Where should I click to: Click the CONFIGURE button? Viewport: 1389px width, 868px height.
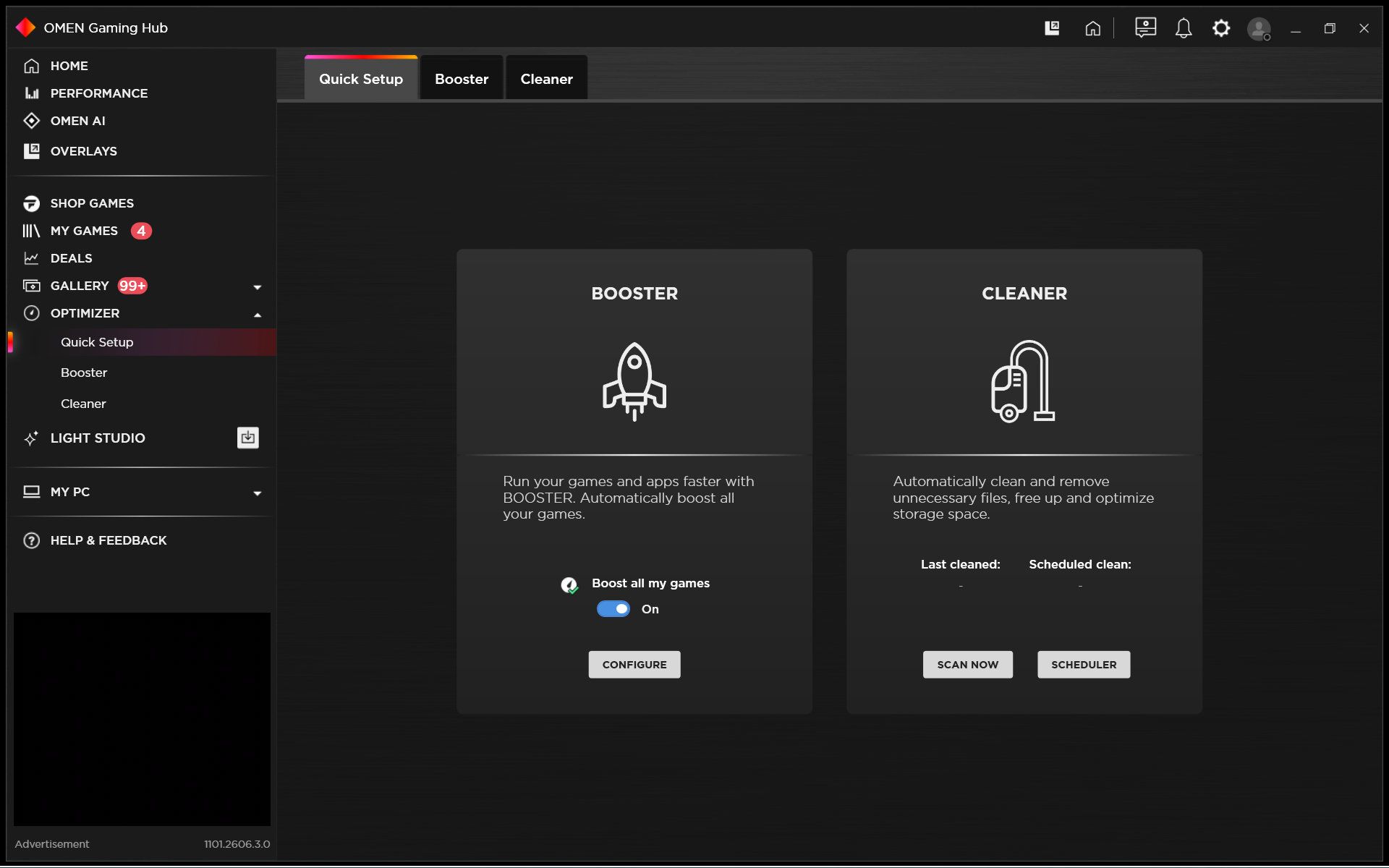tap(634, 665)
